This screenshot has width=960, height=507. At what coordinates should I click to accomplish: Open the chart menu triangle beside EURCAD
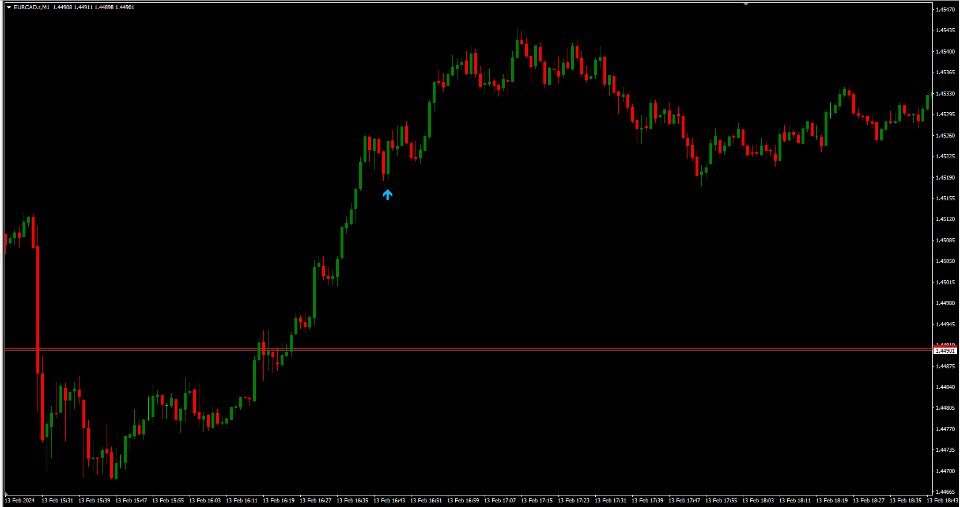[x=9, y=7]
